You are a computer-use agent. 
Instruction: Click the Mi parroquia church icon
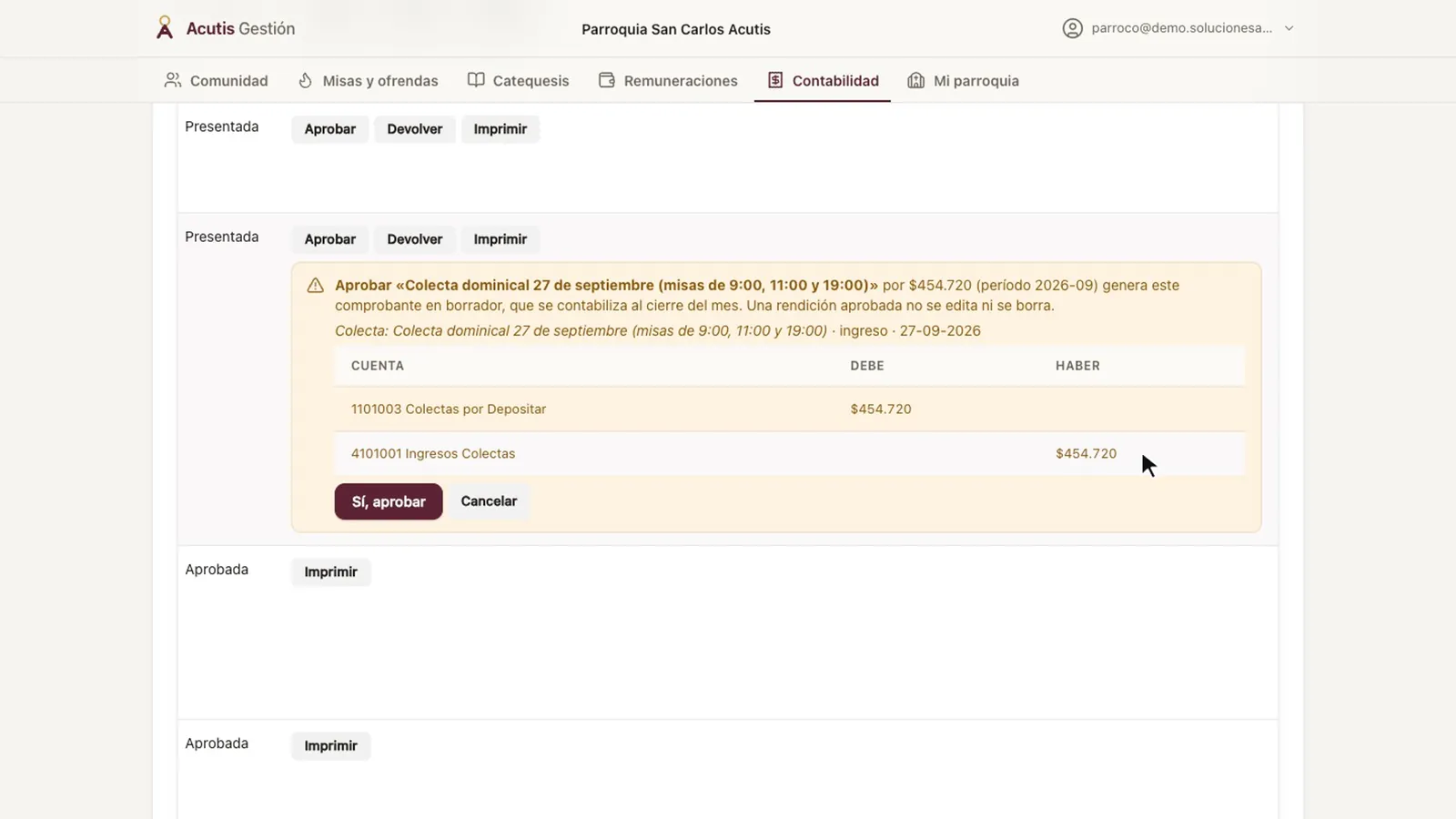click(916, 80)
